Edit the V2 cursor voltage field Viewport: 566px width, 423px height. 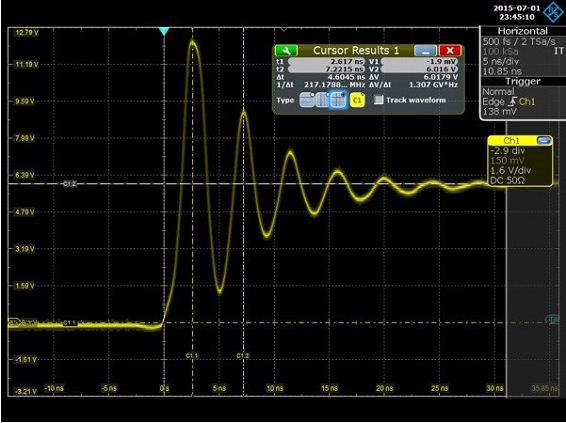(419, 69)
